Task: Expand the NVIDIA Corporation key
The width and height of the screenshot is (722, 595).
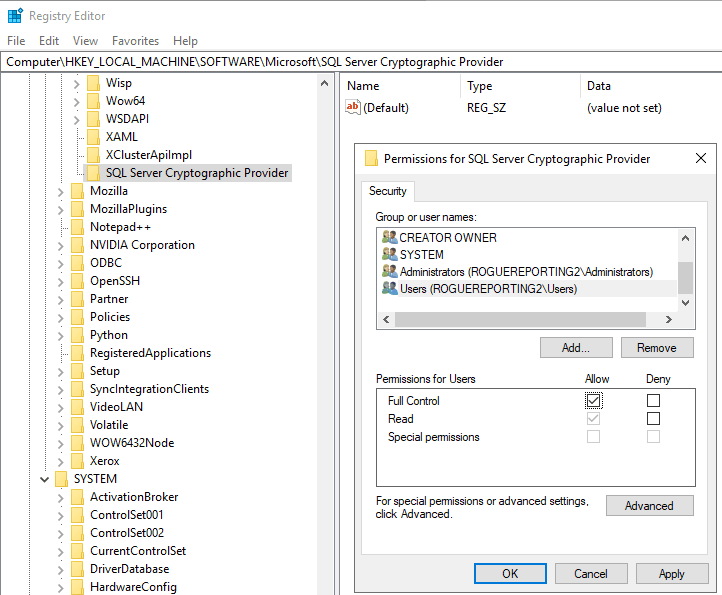Action: pos(60,246)
